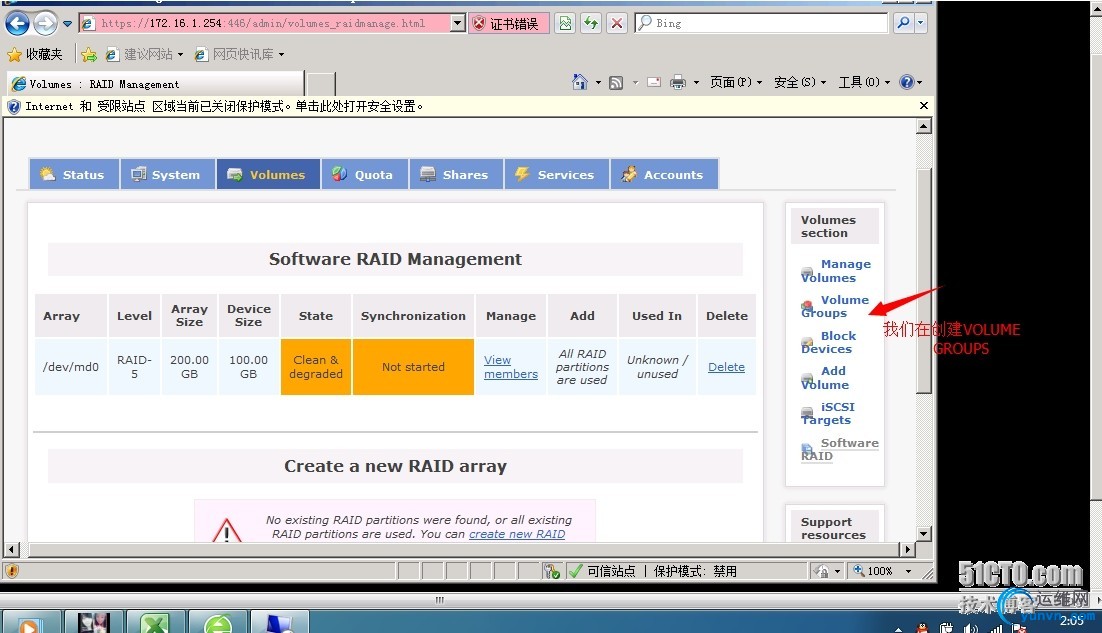Open Block Devices in the sidebar
Screen dimensions: 1102x633
point(829,342)
